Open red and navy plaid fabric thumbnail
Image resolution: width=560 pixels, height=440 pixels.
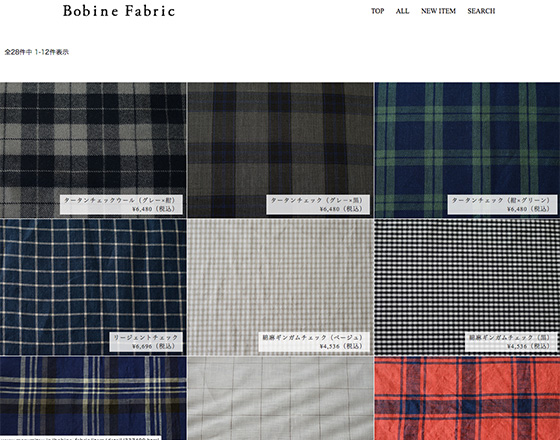[468, 398]
